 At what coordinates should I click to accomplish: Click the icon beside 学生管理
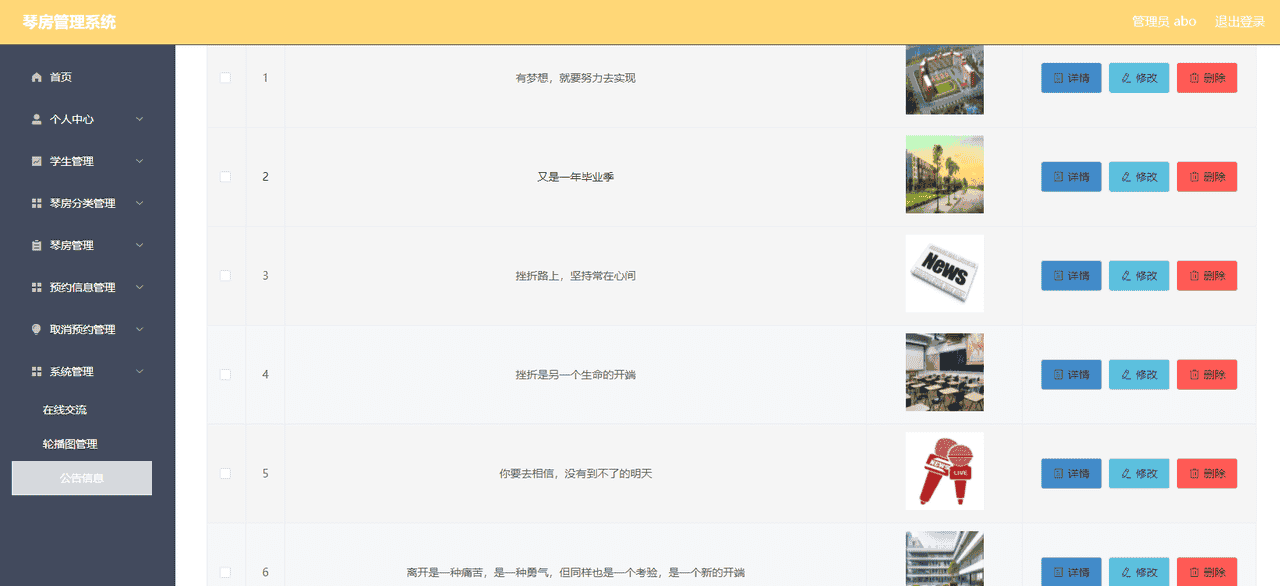pyautogui.click(x=34, y=161)
